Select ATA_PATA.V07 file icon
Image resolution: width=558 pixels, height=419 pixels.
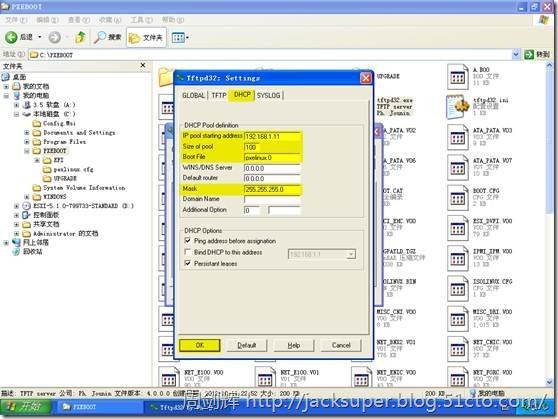pos(458,167)
